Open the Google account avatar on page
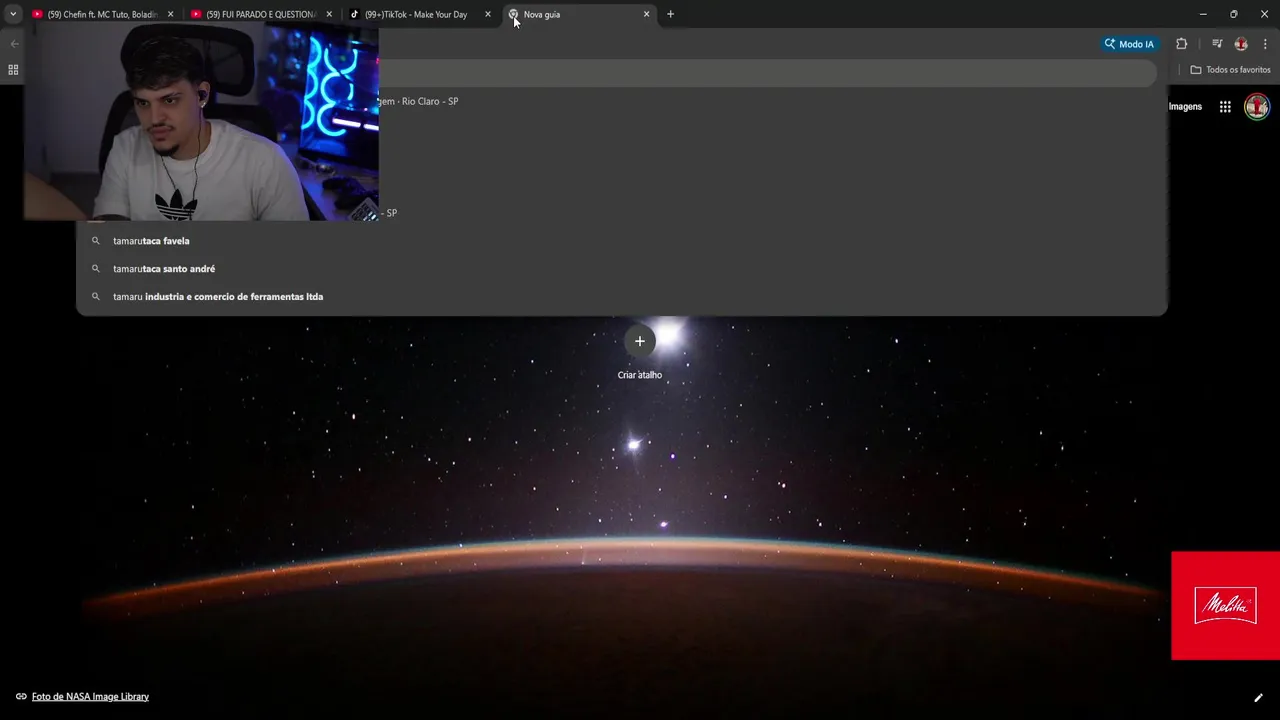1280x720 pixels. point(1257,106)
